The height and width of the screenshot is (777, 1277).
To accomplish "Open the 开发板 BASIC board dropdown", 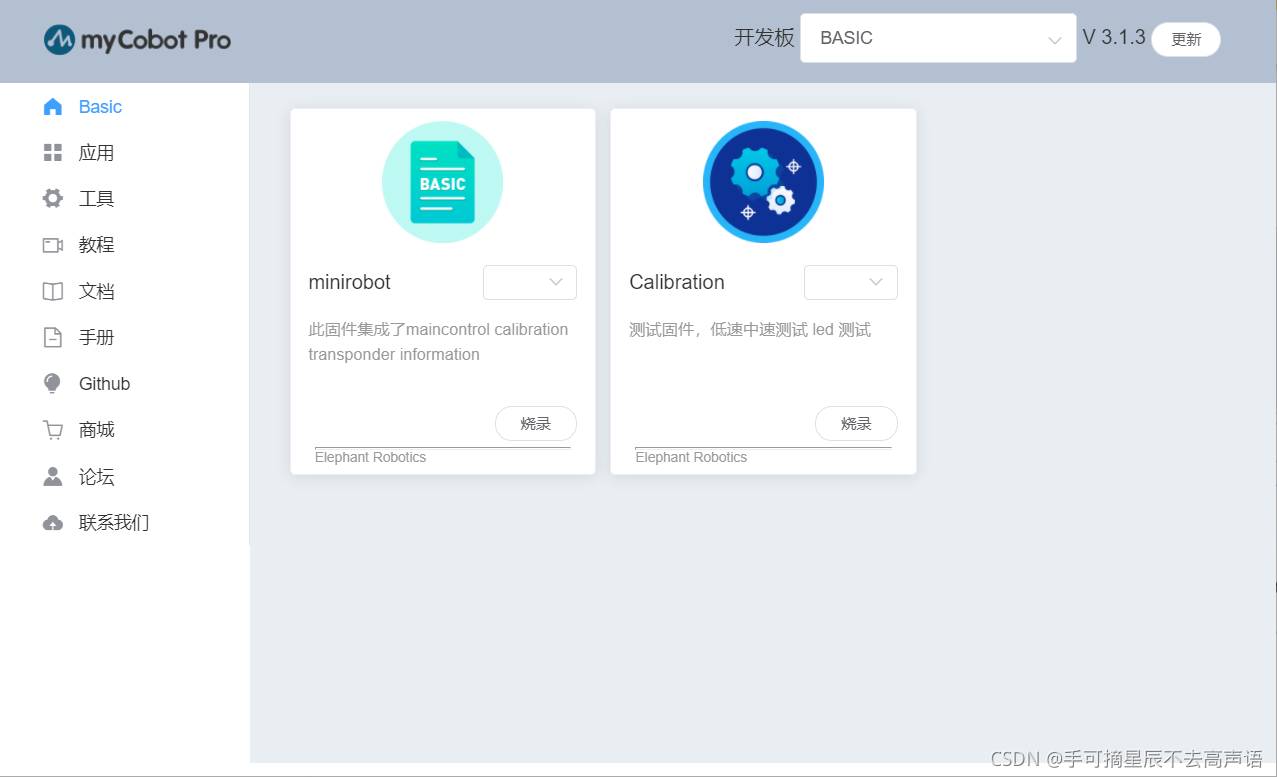I will click(x=938, y=38).
